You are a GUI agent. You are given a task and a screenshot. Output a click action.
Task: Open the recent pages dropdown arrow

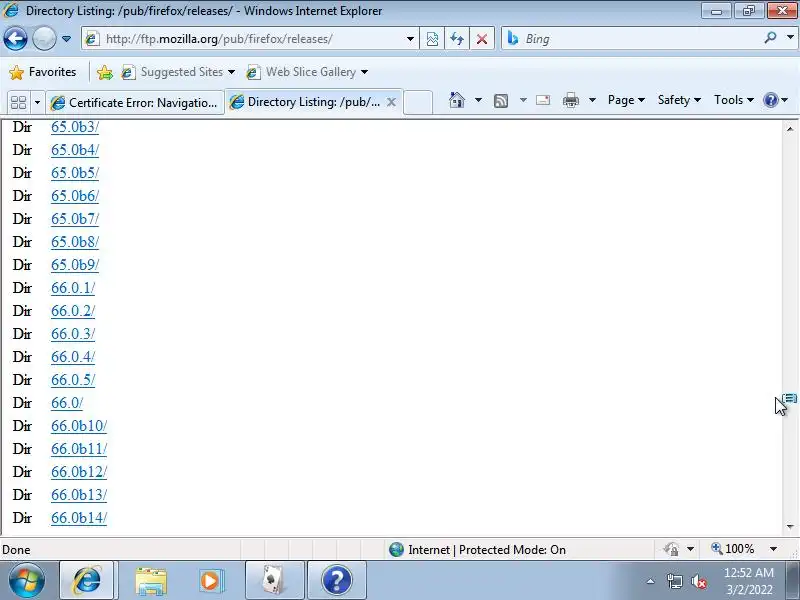click(x=66, y=39)
